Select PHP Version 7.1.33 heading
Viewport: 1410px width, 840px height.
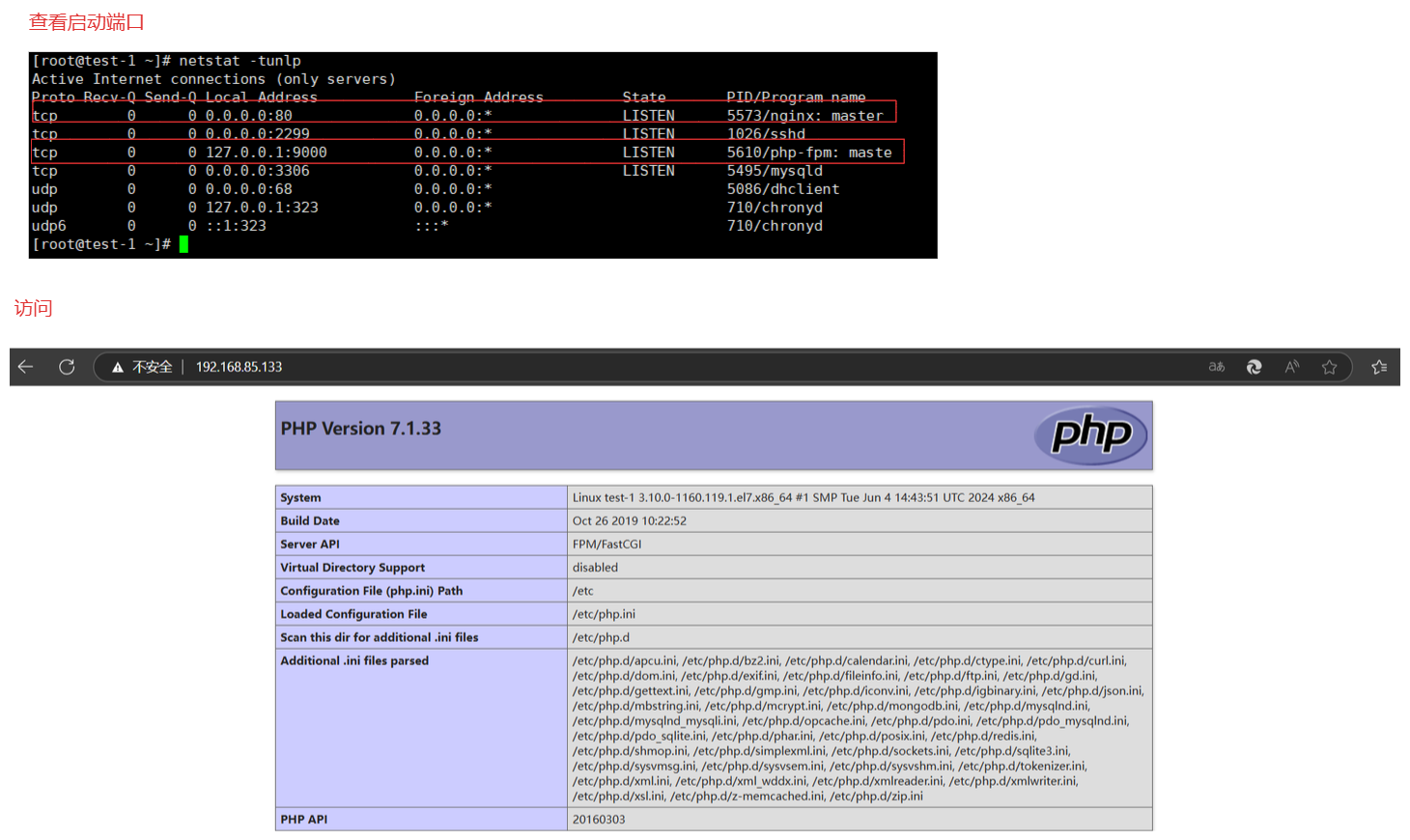pos(360,429)
